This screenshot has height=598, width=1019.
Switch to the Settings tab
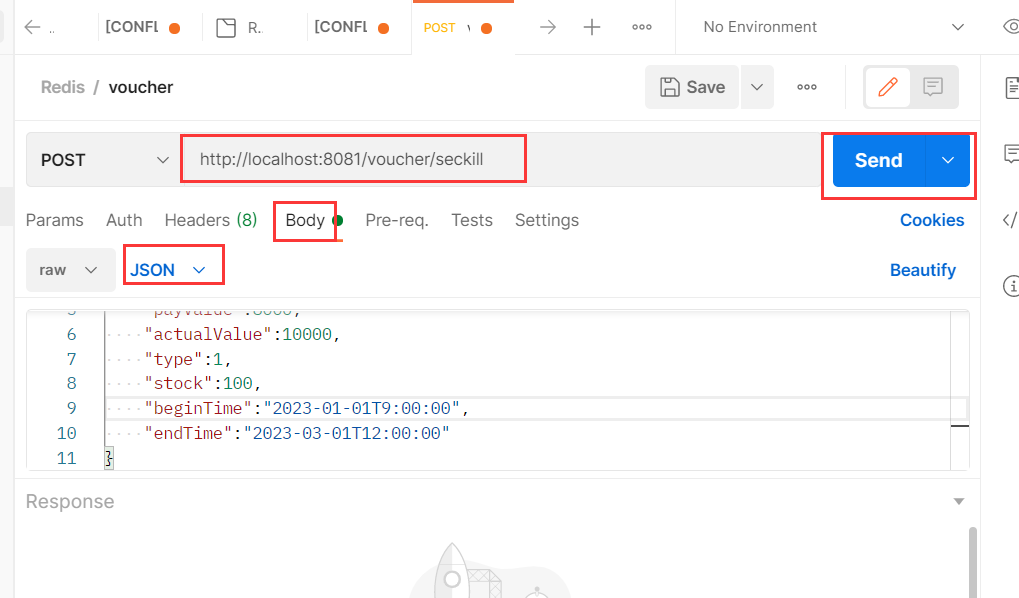547,220
